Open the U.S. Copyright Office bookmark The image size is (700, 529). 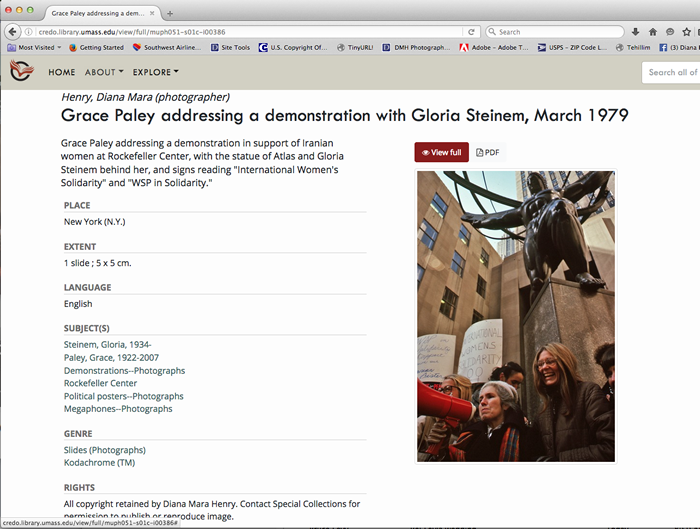coord(292,47)
